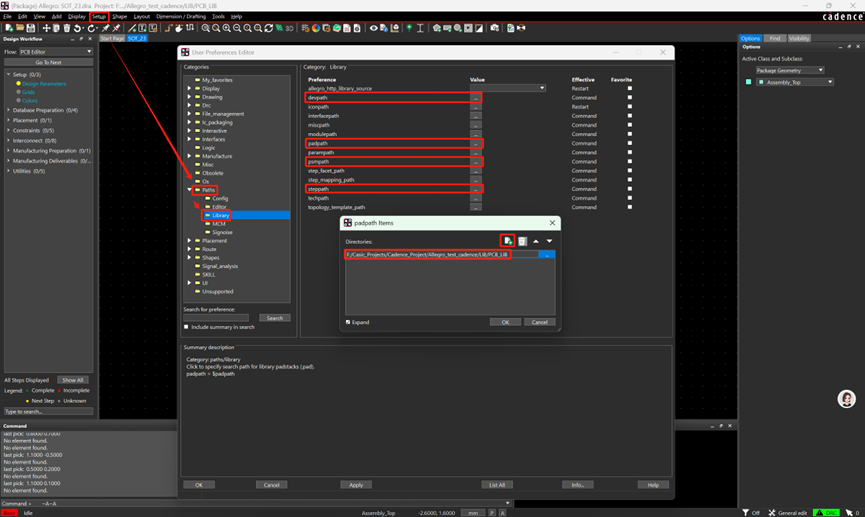Toggle Favorite checkbox for devpath
Screen dimensions: 865x517
[x=630, y=98]
